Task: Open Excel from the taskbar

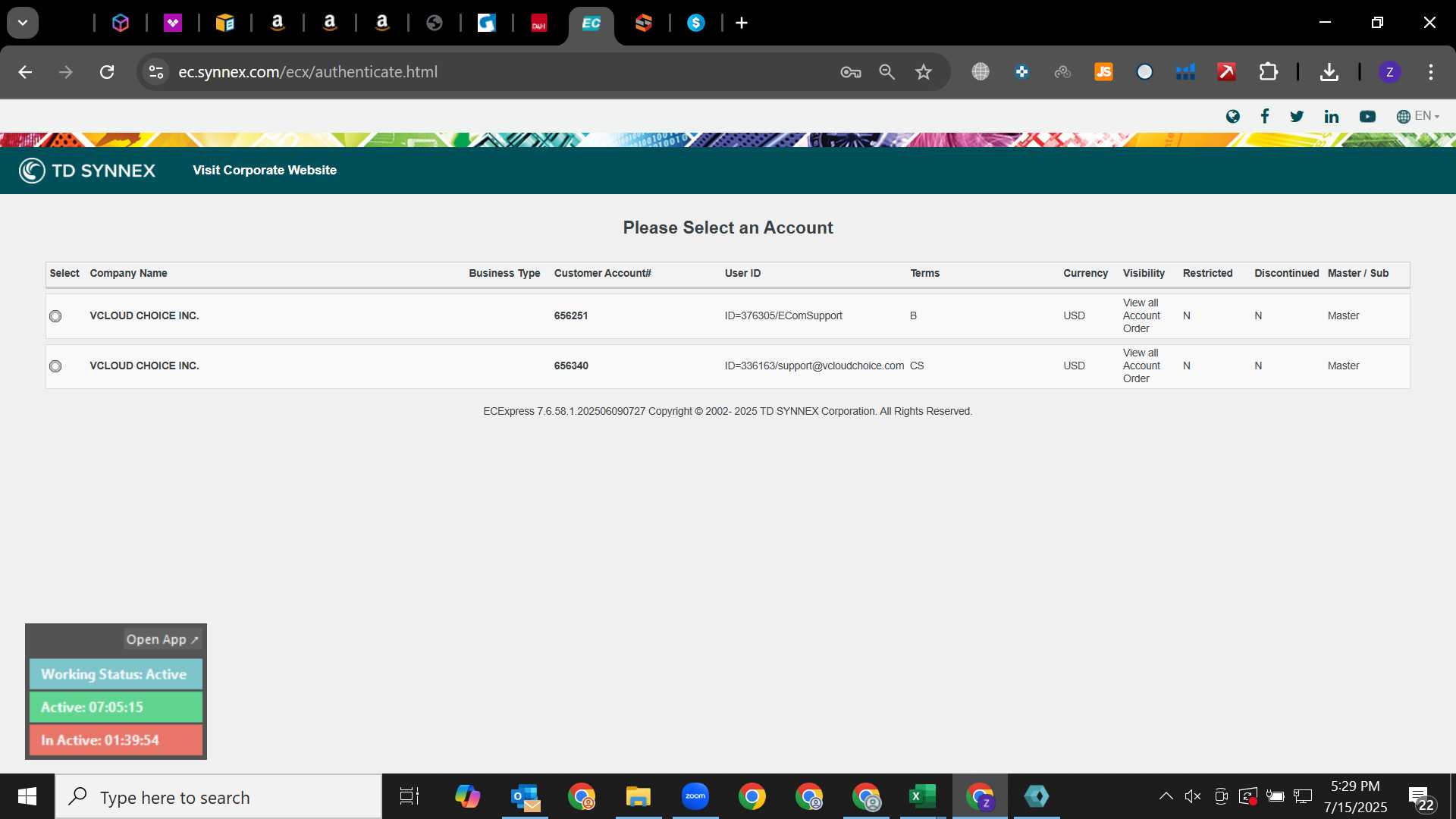Action: coord(922,796)
